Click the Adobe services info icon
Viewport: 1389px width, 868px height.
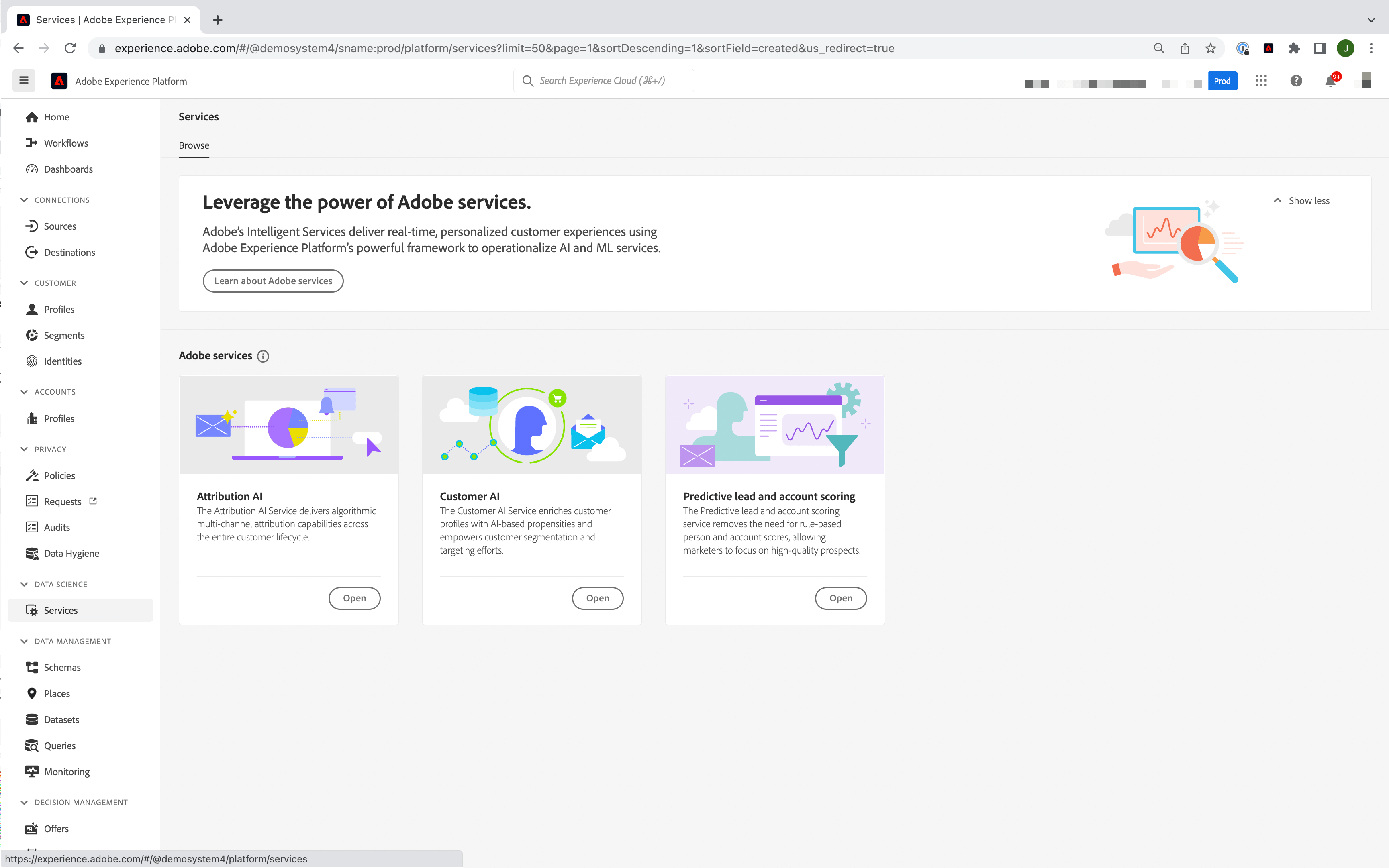click(263, 356)
